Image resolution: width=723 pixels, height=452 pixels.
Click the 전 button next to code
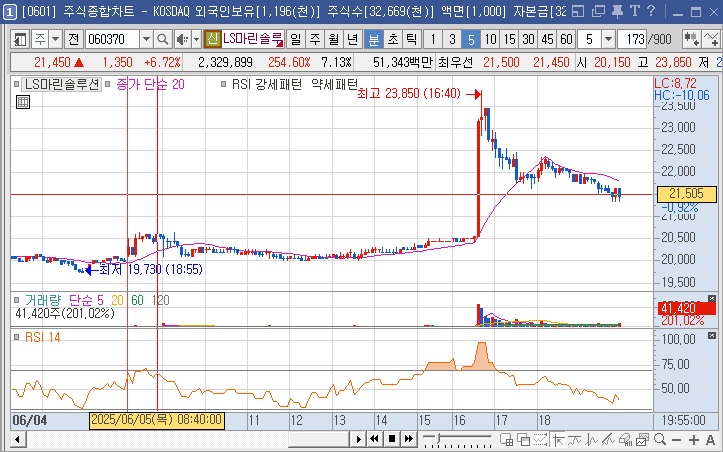pyautogui.click(x=73, y=39)
